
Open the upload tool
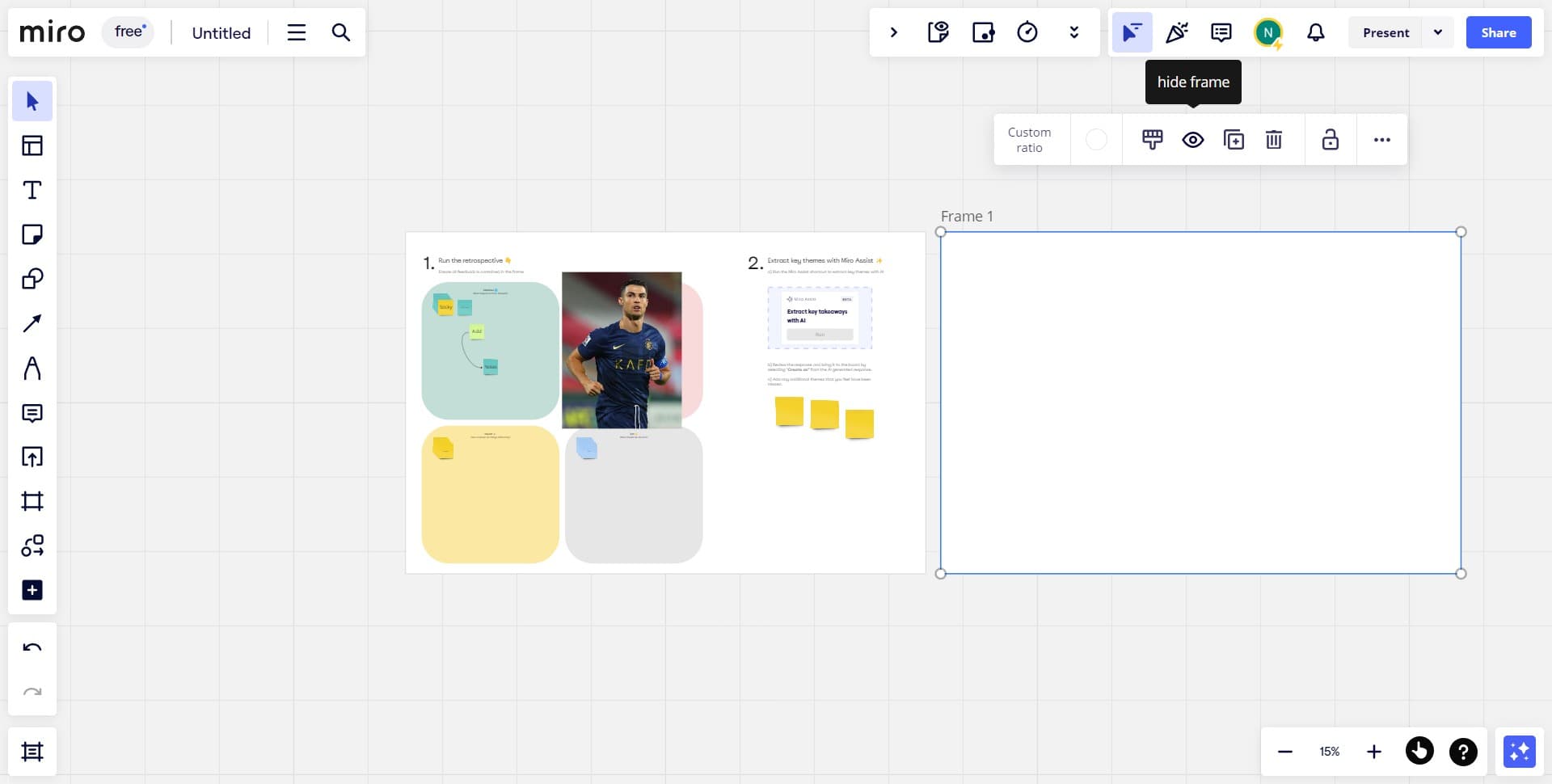[x=32, y=457]
